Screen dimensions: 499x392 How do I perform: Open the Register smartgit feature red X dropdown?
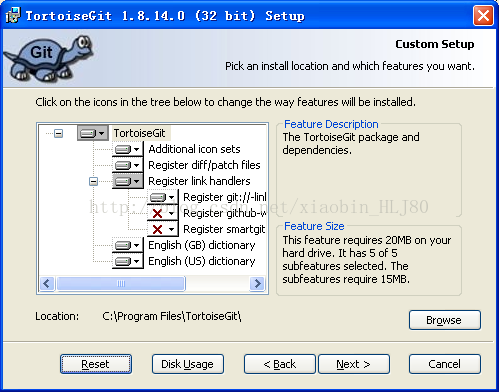click(x=163, y=229)
